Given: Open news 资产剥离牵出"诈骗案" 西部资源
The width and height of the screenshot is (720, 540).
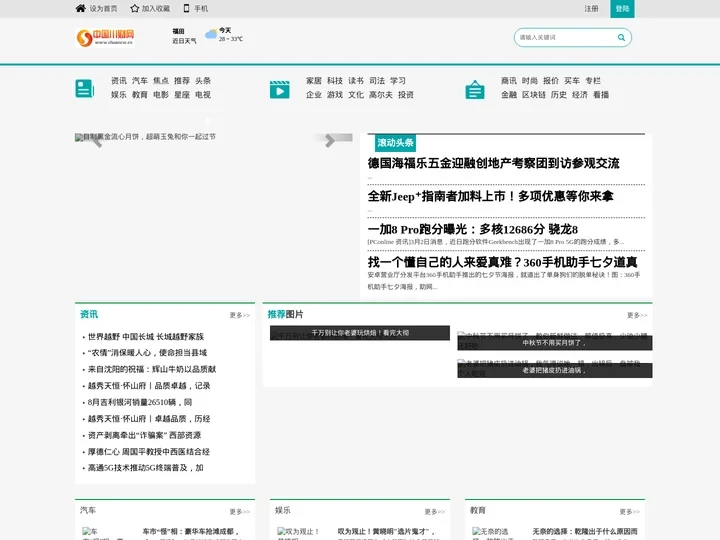Looking at the screenshot, I should (144, 435).
